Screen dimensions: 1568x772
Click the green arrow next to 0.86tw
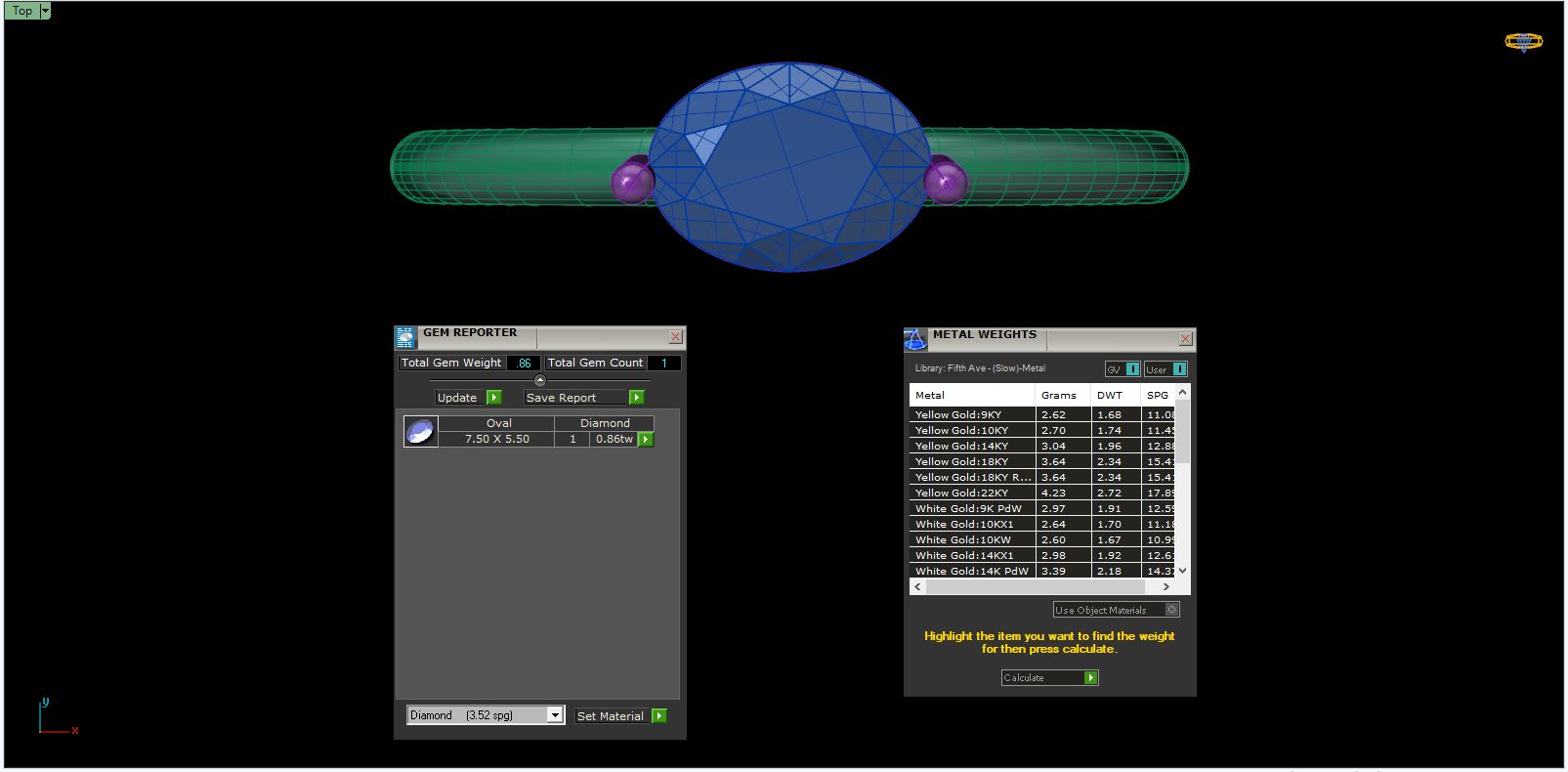tap(646, 440)
